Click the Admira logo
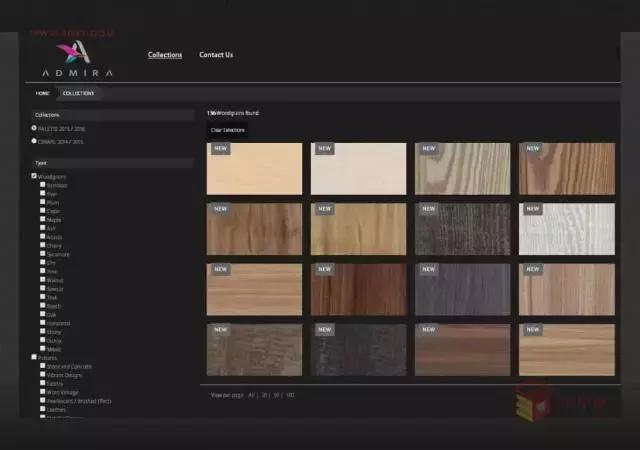This screenshot has height=450, width=640. pyautogui.click(x=77, y=58)
